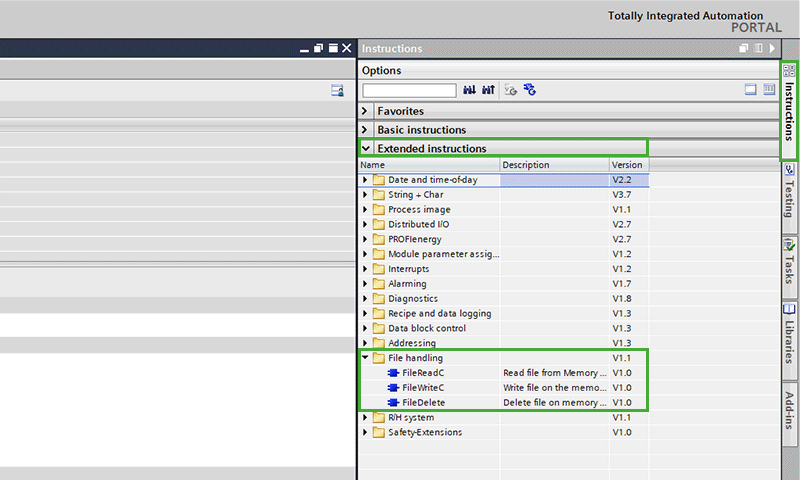Collapse the File handling folder
The image size is (800, 480).
[365, 358]
